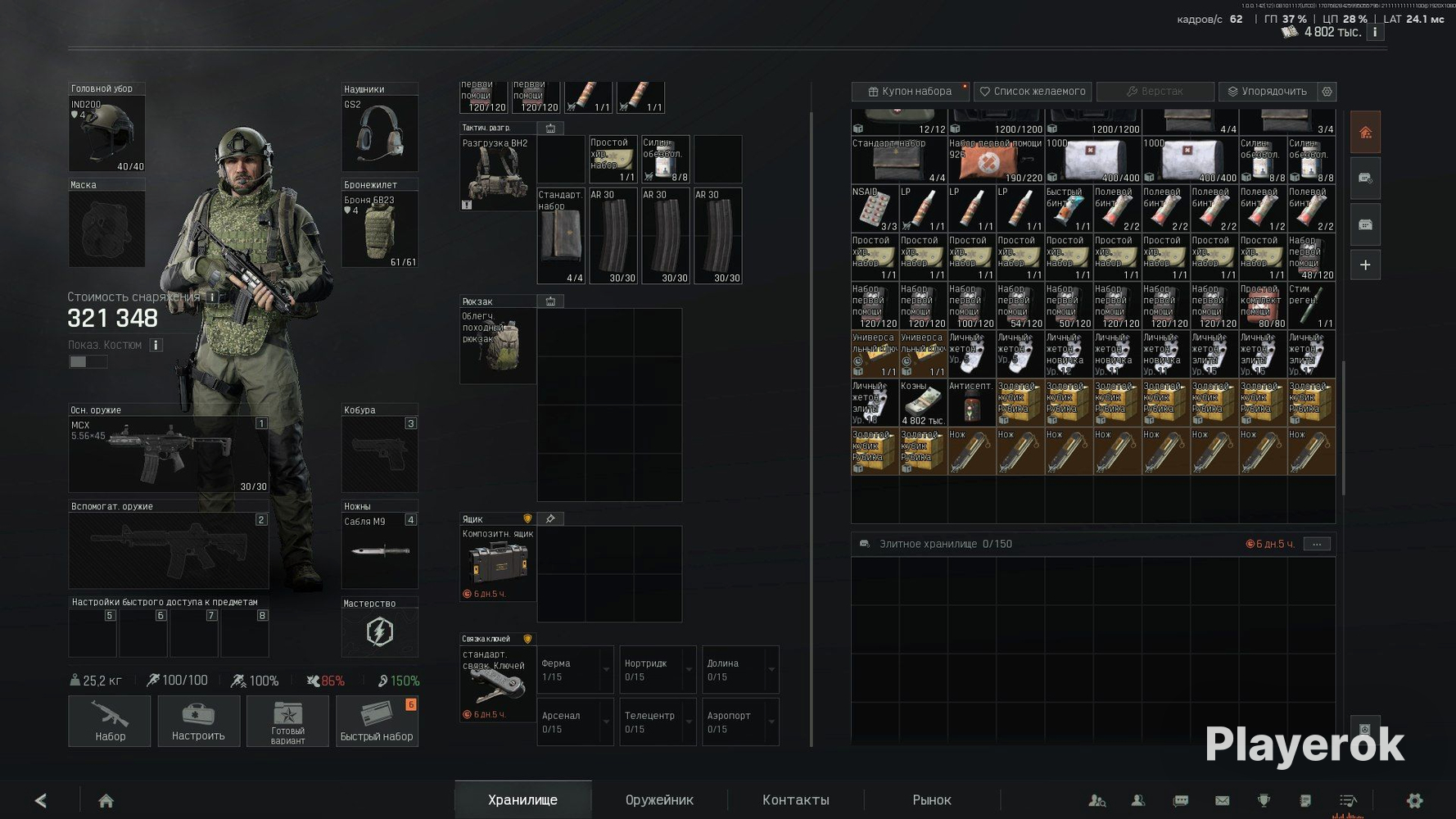
Task: Open the Контакты tab
Action: 796,799
